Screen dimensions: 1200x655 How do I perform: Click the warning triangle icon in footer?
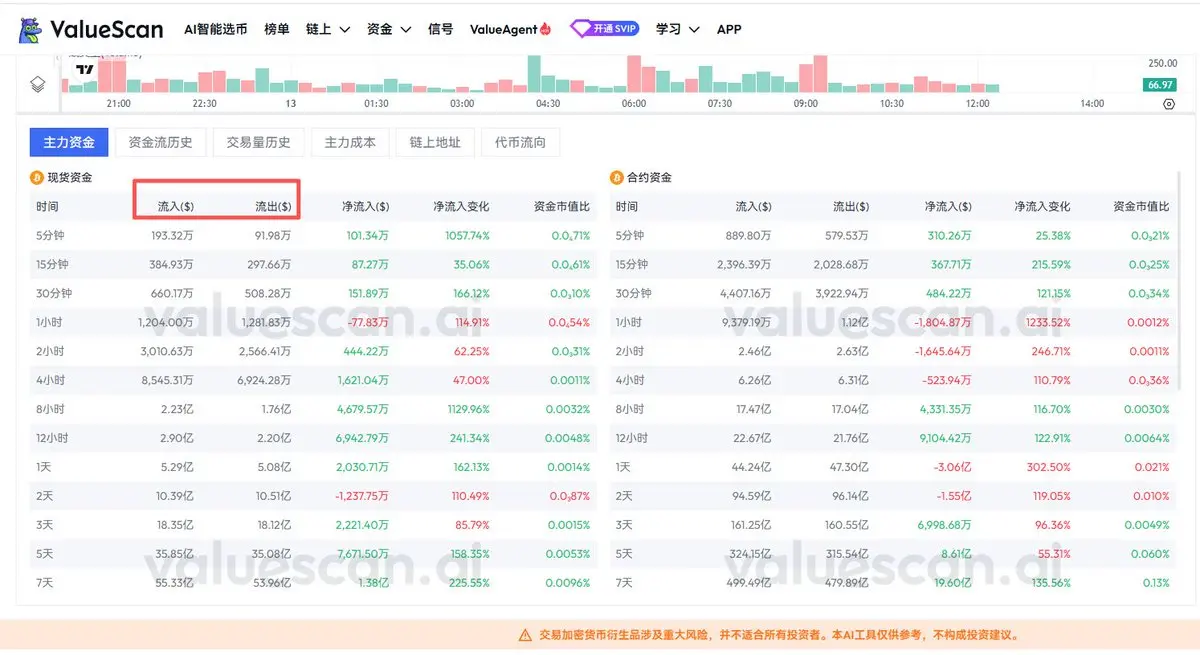click(x=525, y=635)
